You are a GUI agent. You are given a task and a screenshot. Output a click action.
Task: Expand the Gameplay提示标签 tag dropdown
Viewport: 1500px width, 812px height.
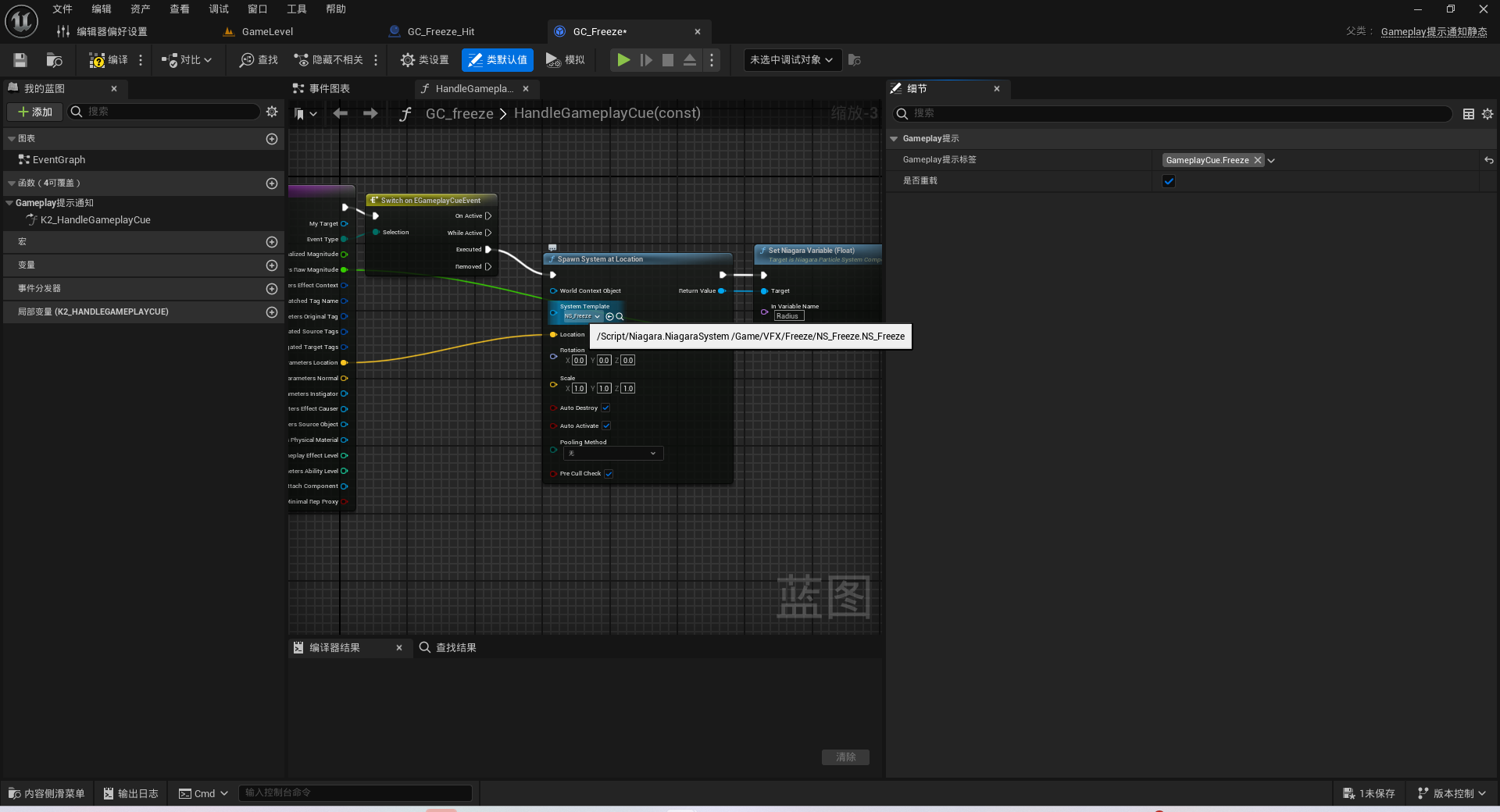[1272, 160]
